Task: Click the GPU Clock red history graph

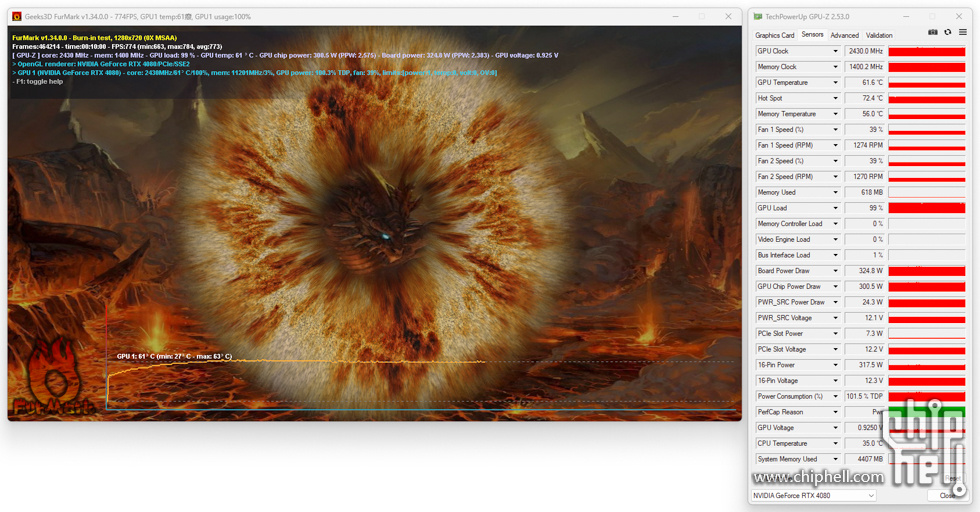Action: point(927,51)
